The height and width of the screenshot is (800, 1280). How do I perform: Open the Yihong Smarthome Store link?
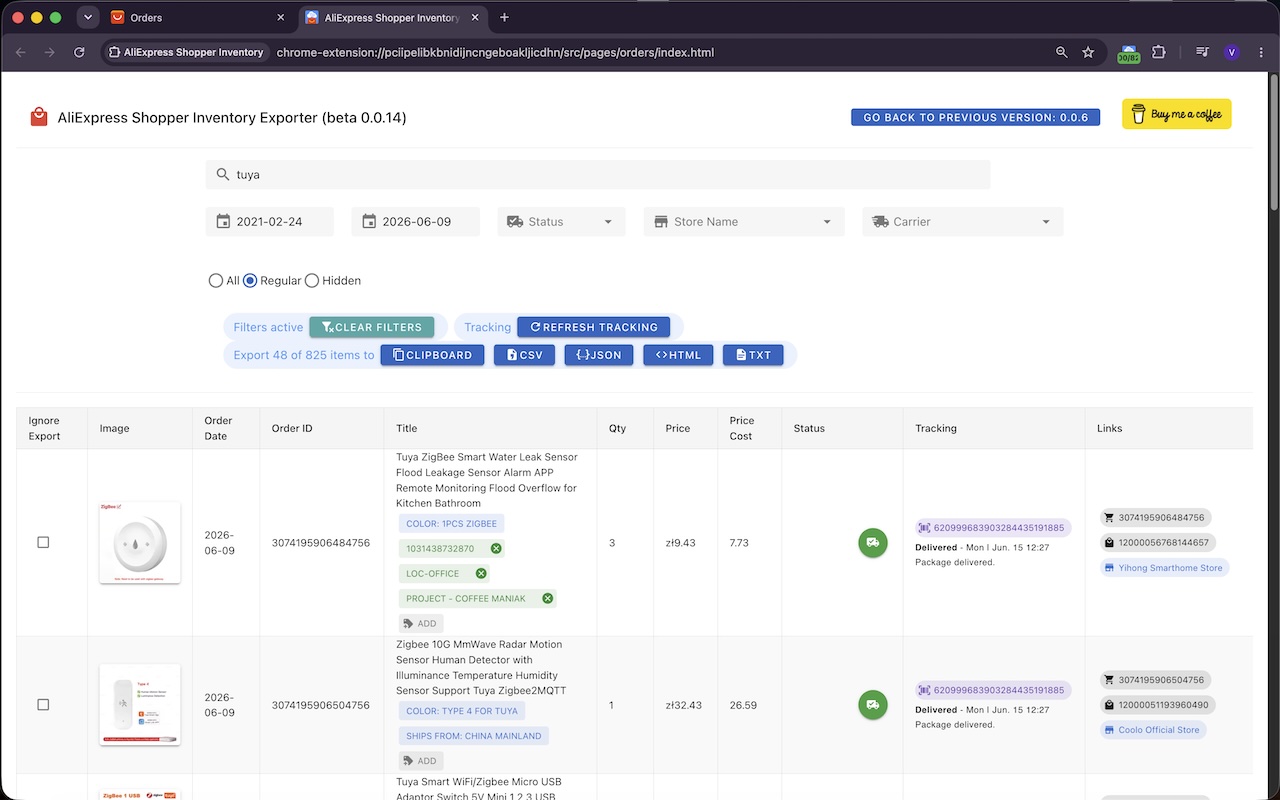pos(1164,568)
